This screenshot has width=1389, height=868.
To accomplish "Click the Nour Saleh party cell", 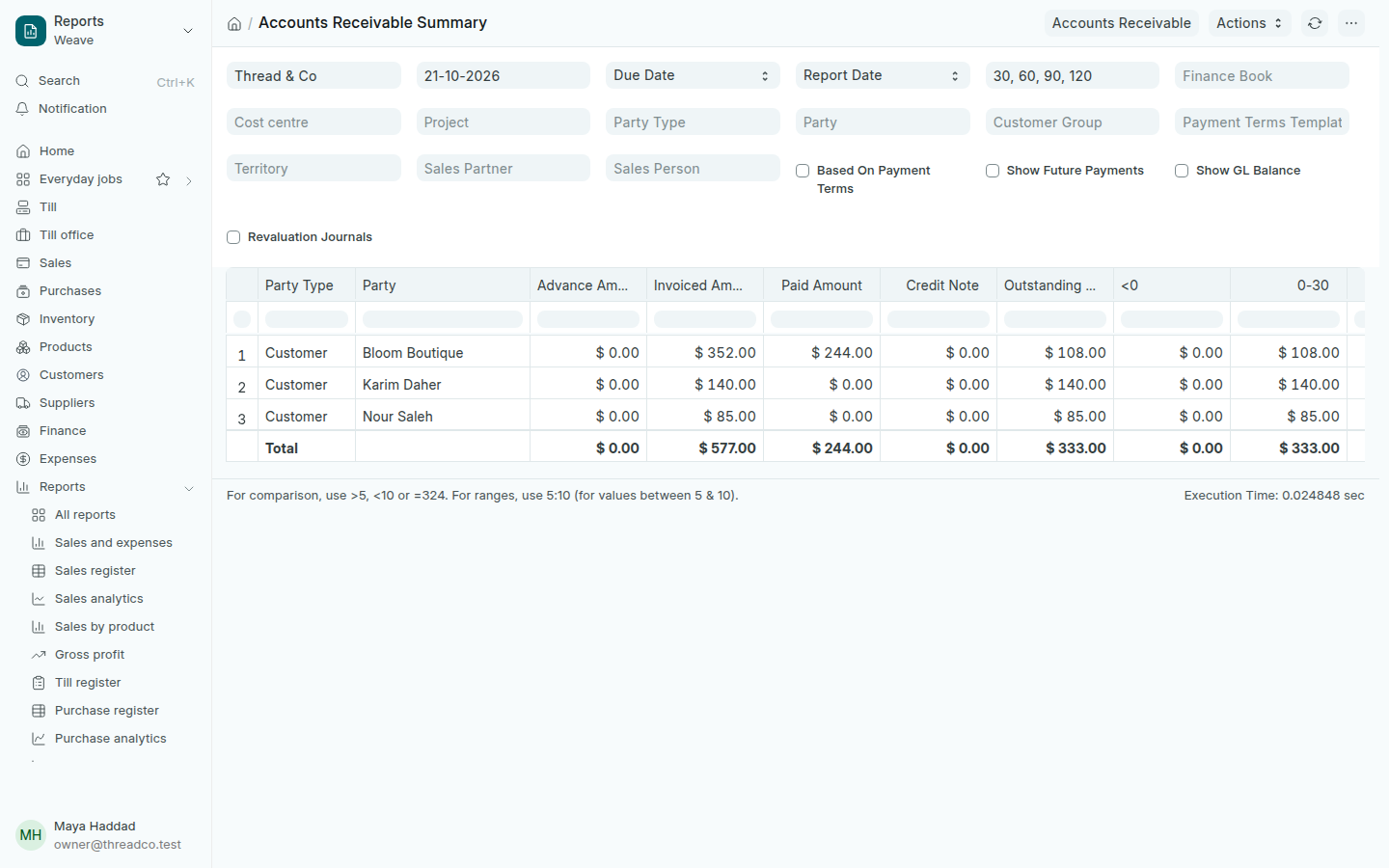I will pos(443,417).
